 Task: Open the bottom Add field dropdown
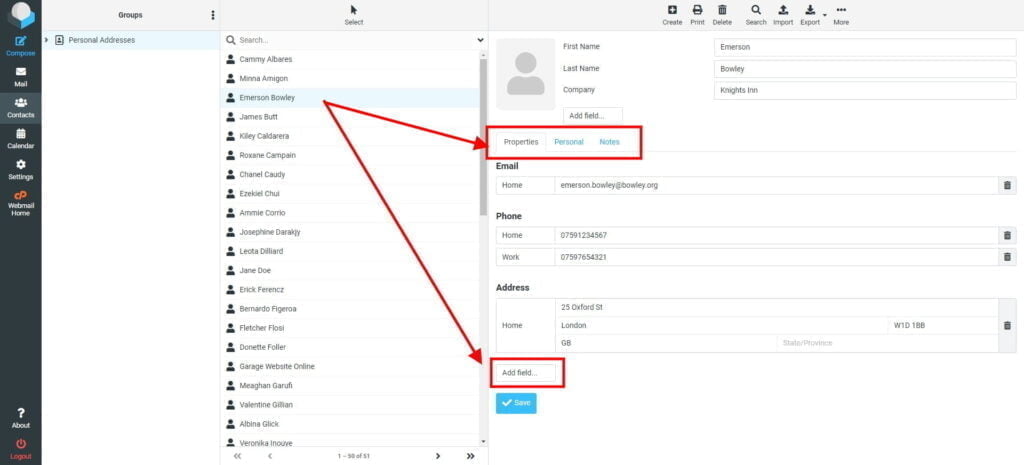click(x=526, y=373)
